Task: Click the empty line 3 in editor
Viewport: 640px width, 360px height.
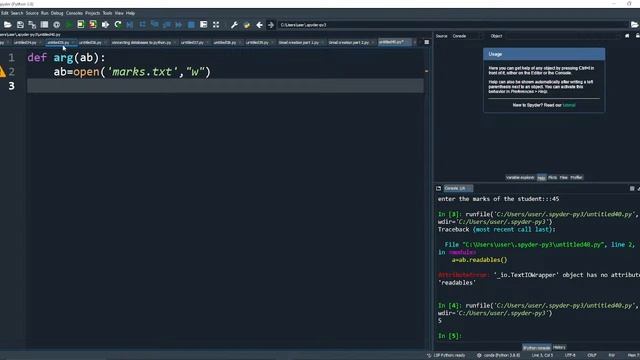Action: point(225,86)
